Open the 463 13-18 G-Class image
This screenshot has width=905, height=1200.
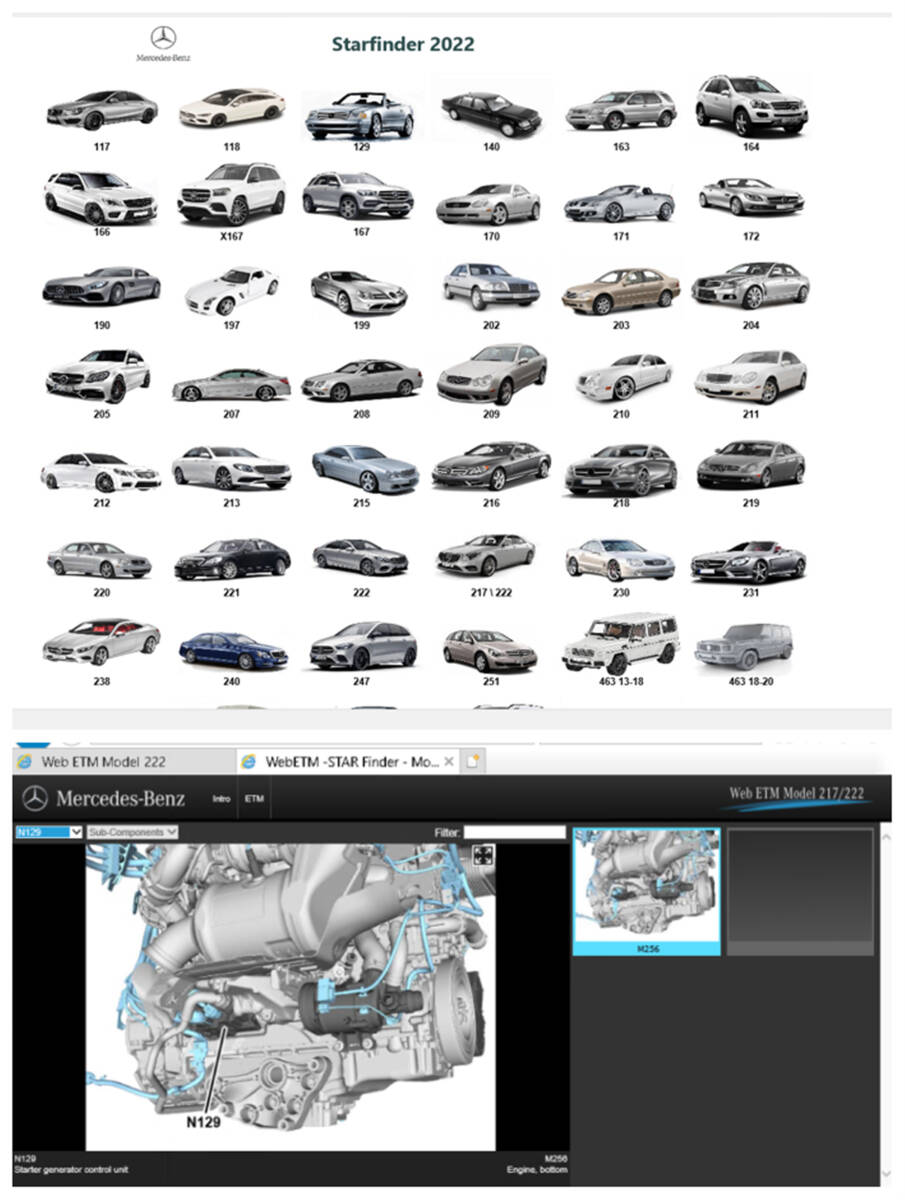(x=621, y=643)
